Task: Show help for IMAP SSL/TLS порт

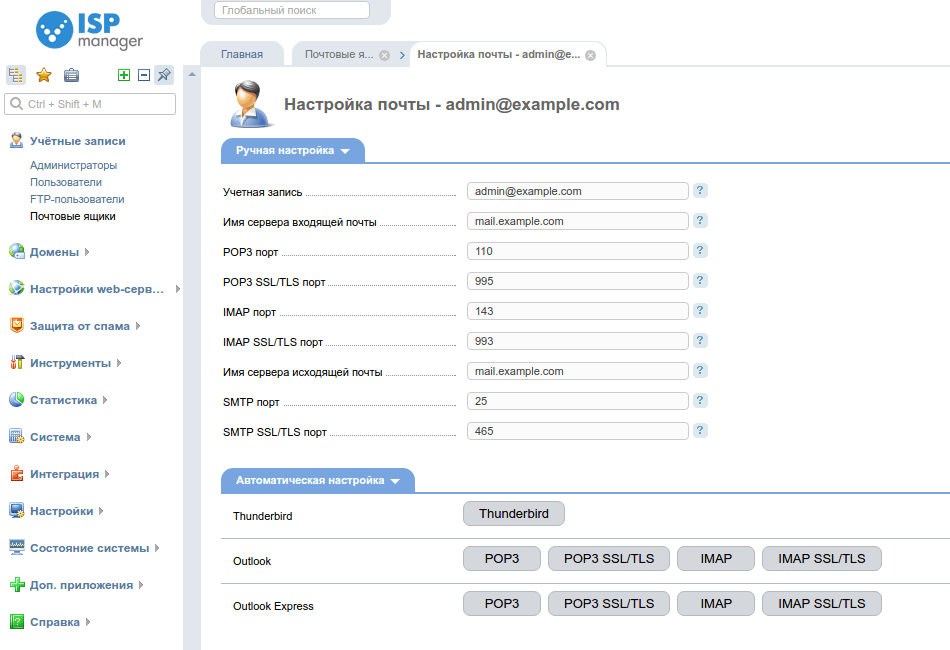Action: pos(700,340)
